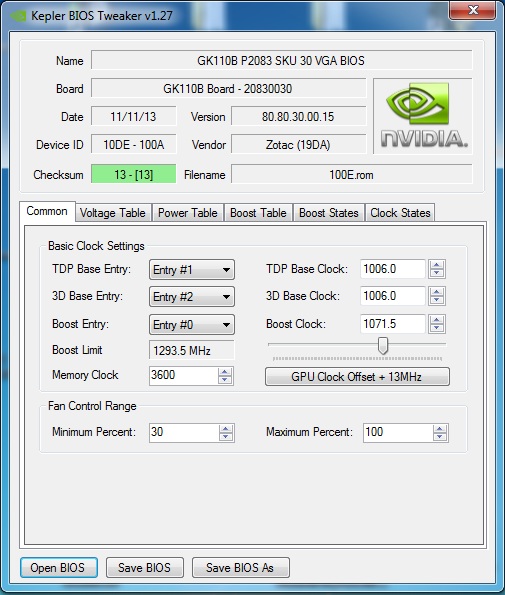Increase Boost Clock with up arrow
Screen dimensions: 505x595
[x=437, y=320]
